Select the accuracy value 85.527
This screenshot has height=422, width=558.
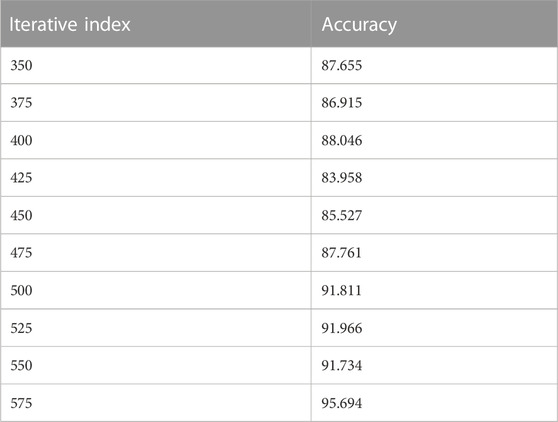pyautogui.click(x=342, y=216)
